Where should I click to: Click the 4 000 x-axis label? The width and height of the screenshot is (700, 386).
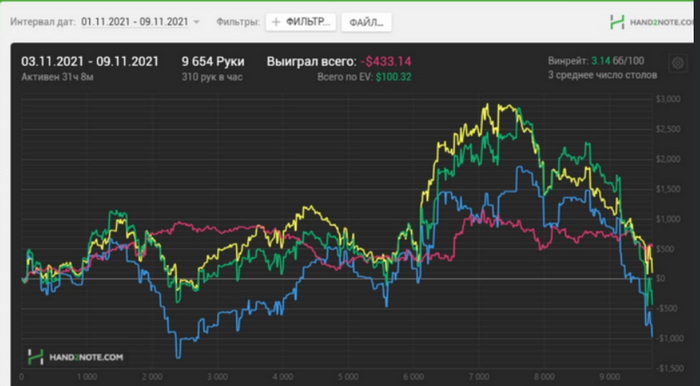click(x=283, y=377)
